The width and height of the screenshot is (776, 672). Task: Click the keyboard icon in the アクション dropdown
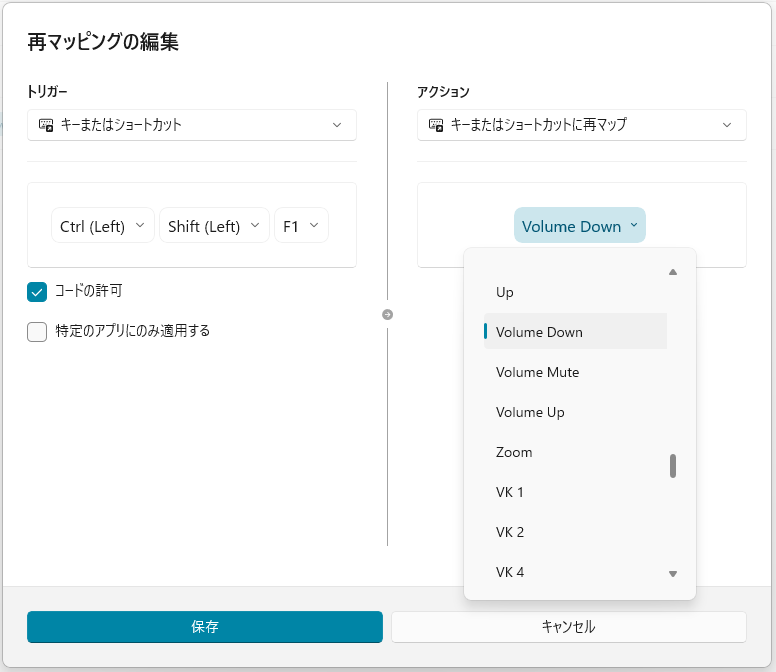pyautogui.click(x=436, y=125)
